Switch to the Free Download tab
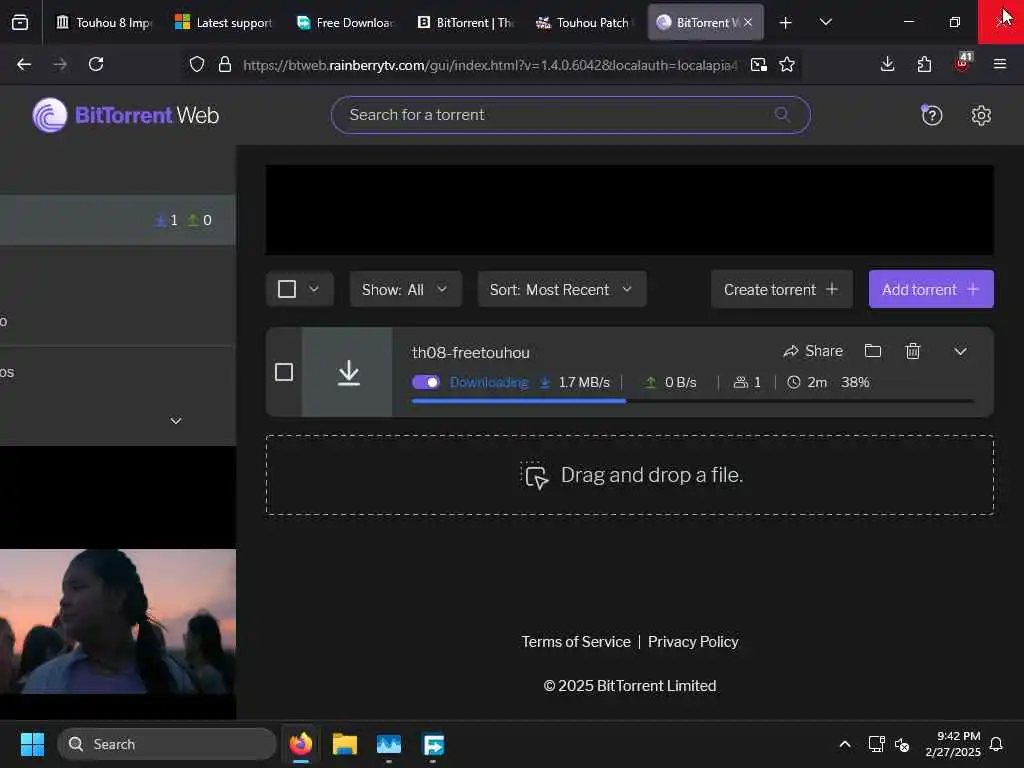The width and height of the screenshot is (1024, 768). (x=344, y=23)
